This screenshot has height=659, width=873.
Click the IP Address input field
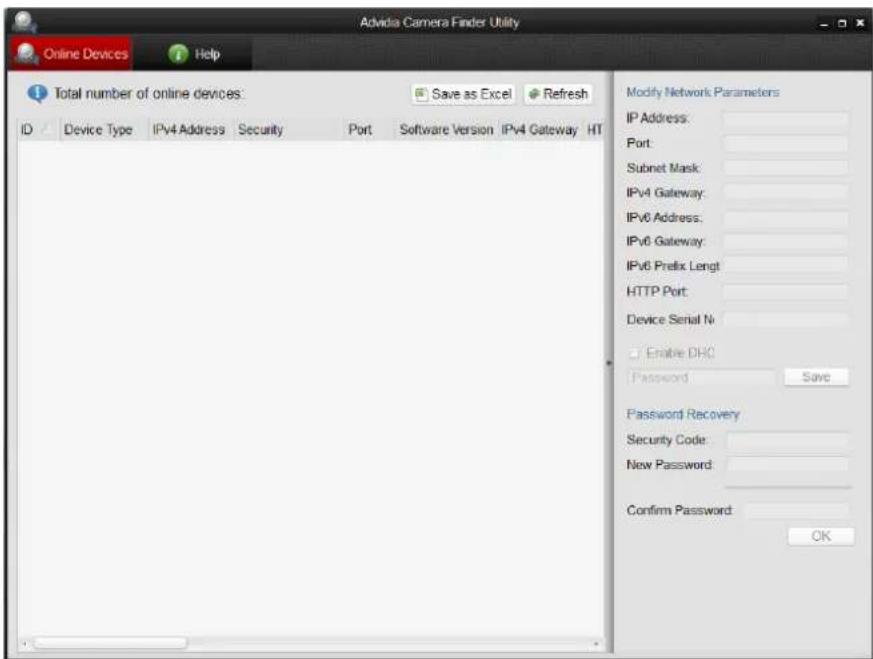tap(785, 119)
